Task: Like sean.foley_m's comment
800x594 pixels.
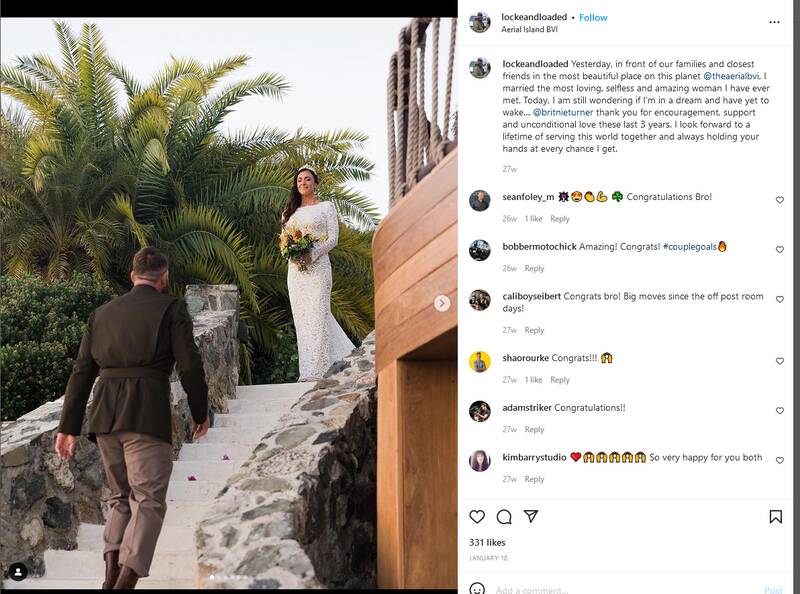Action: (x=780, y=200)
